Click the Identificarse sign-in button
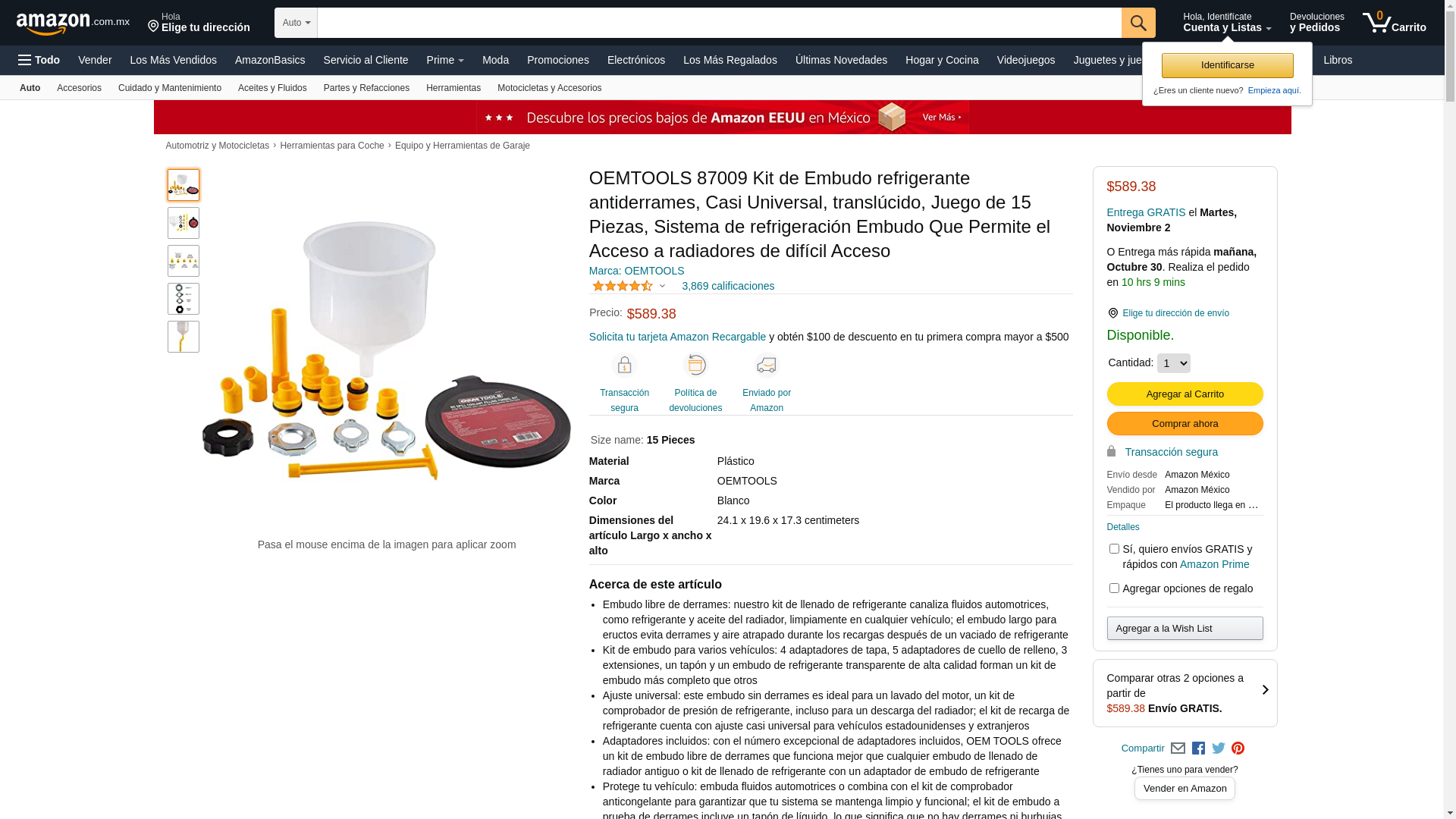This screenshot has height=819, width=1456. coord(1227,65)
